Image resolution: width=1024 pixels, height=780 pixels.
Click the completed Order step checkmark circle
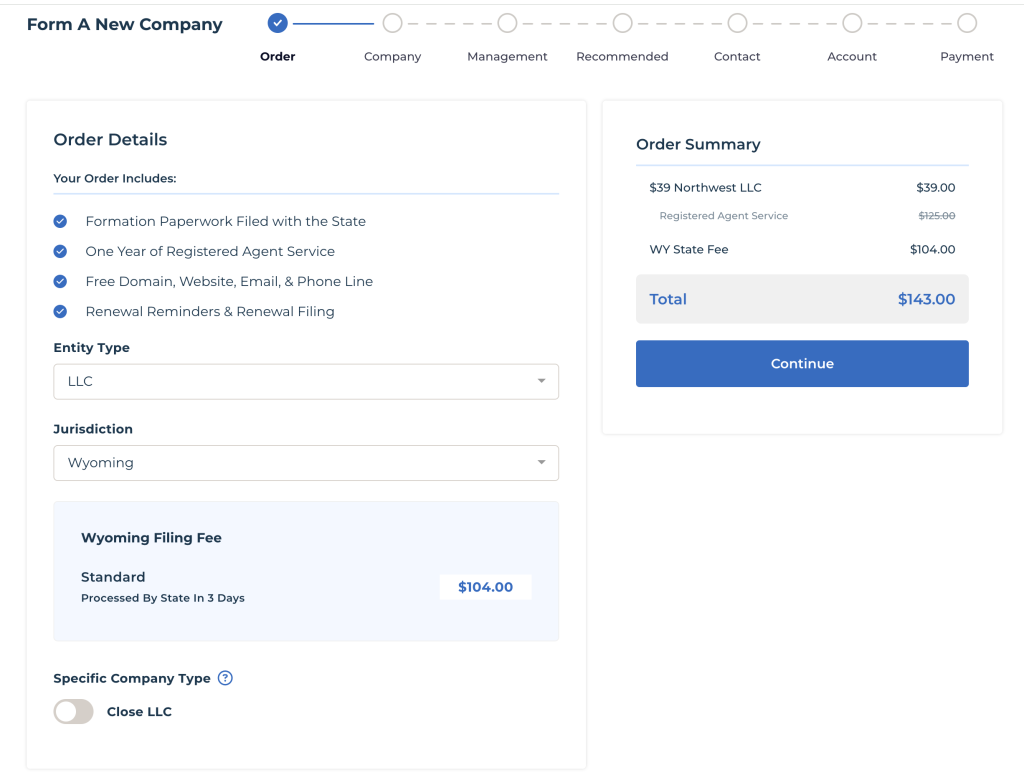pyautogui.click(x=278, y=23)
